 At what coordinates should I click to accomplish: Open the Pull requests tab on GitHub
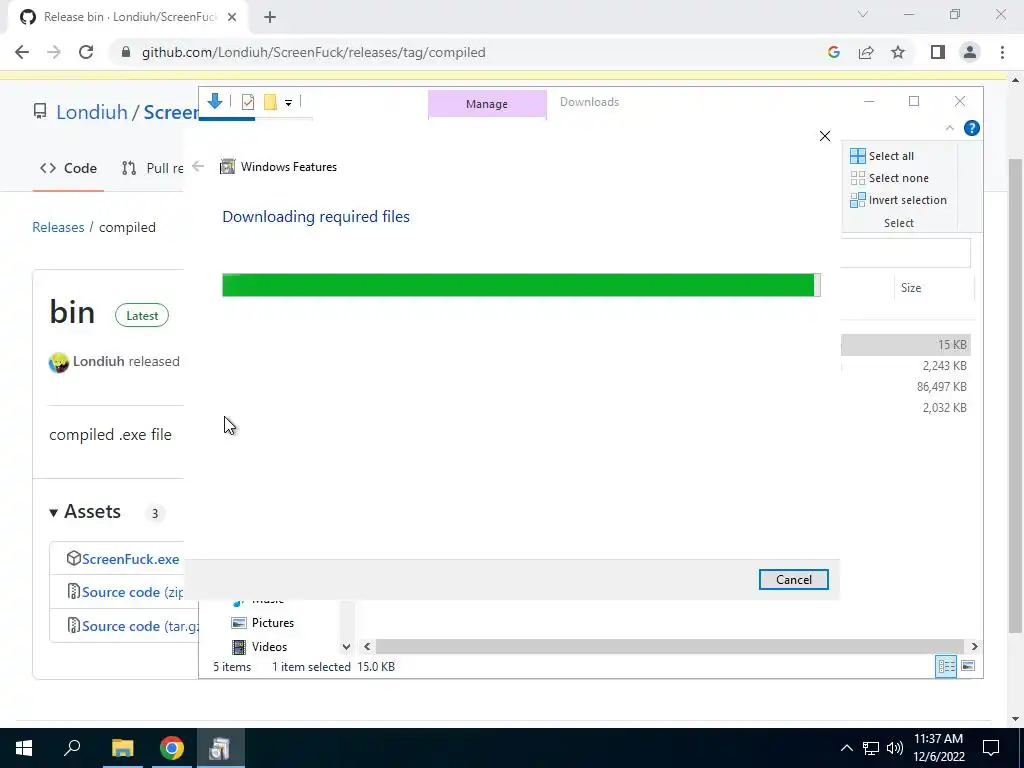pos(152,168)
